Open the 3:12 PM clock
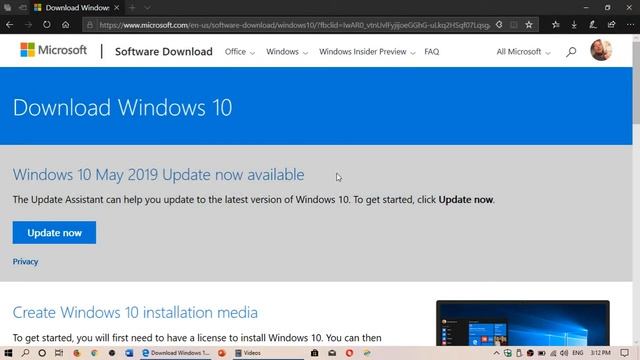Viewport: 640px width, 360px height. pos(600,353)
